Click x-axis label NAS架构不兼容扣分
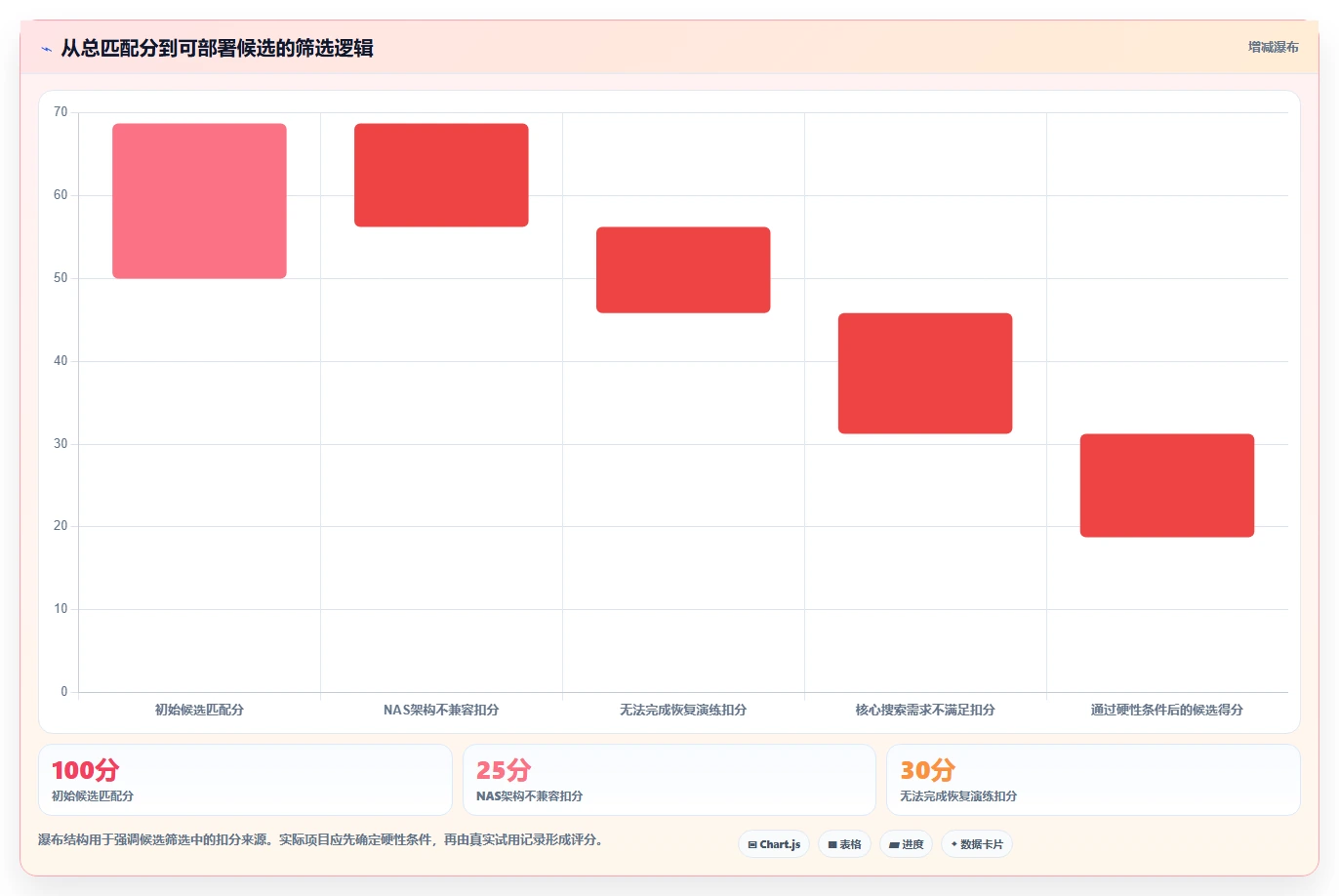 (441, 710)
